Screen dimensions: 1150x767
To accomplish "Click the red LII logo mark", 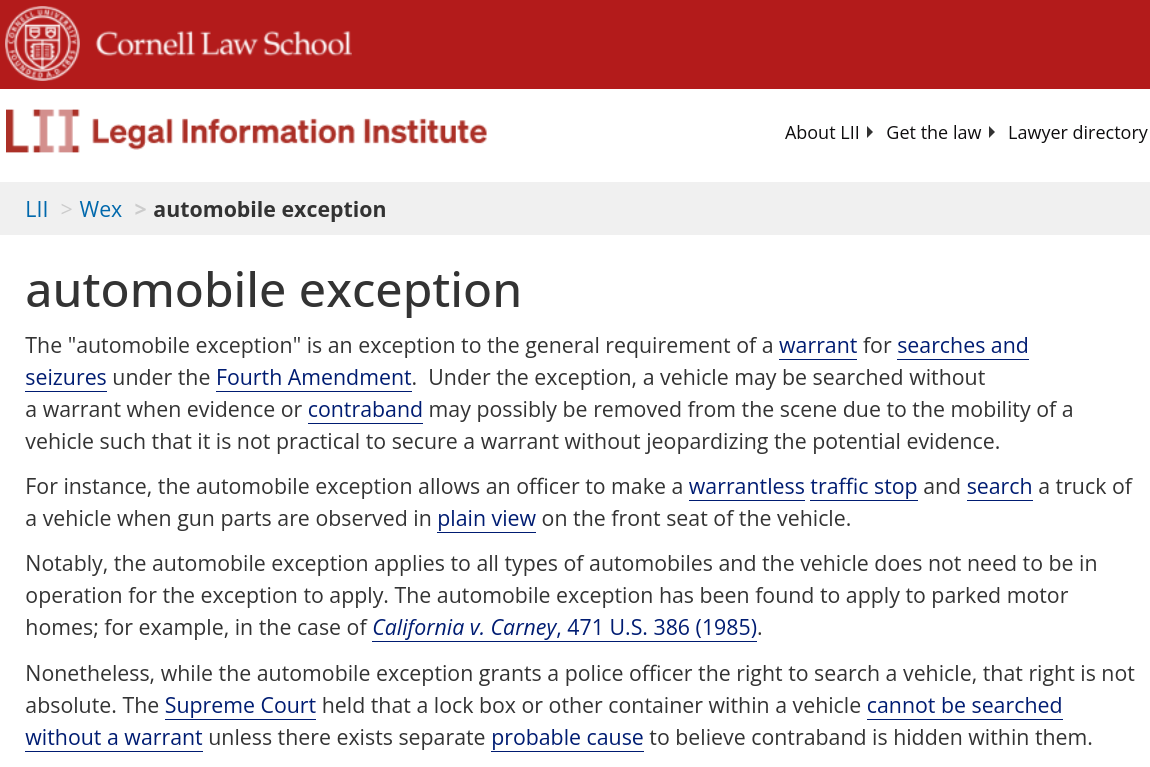I will (x=43, y=131).
